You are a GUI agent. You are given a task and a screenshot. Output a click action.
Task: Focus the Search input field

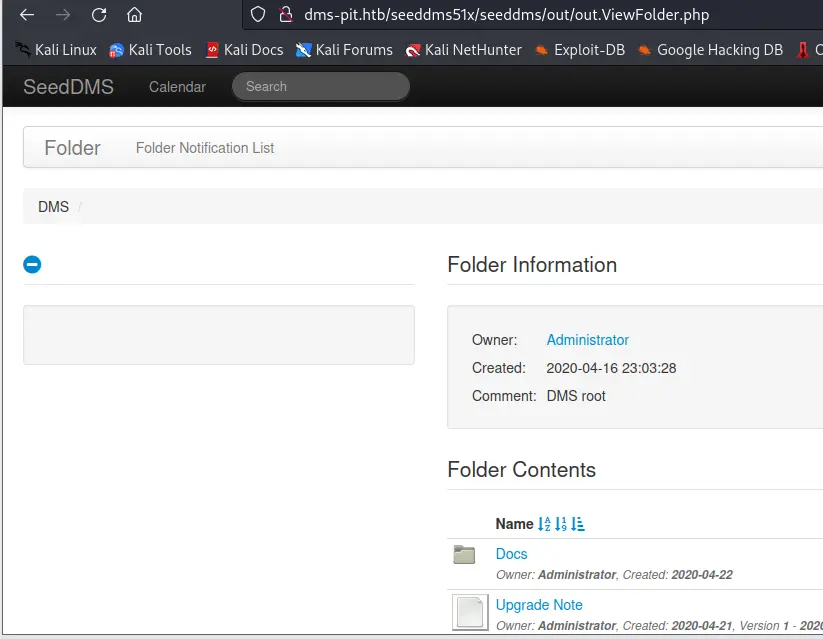pos(321,86)
